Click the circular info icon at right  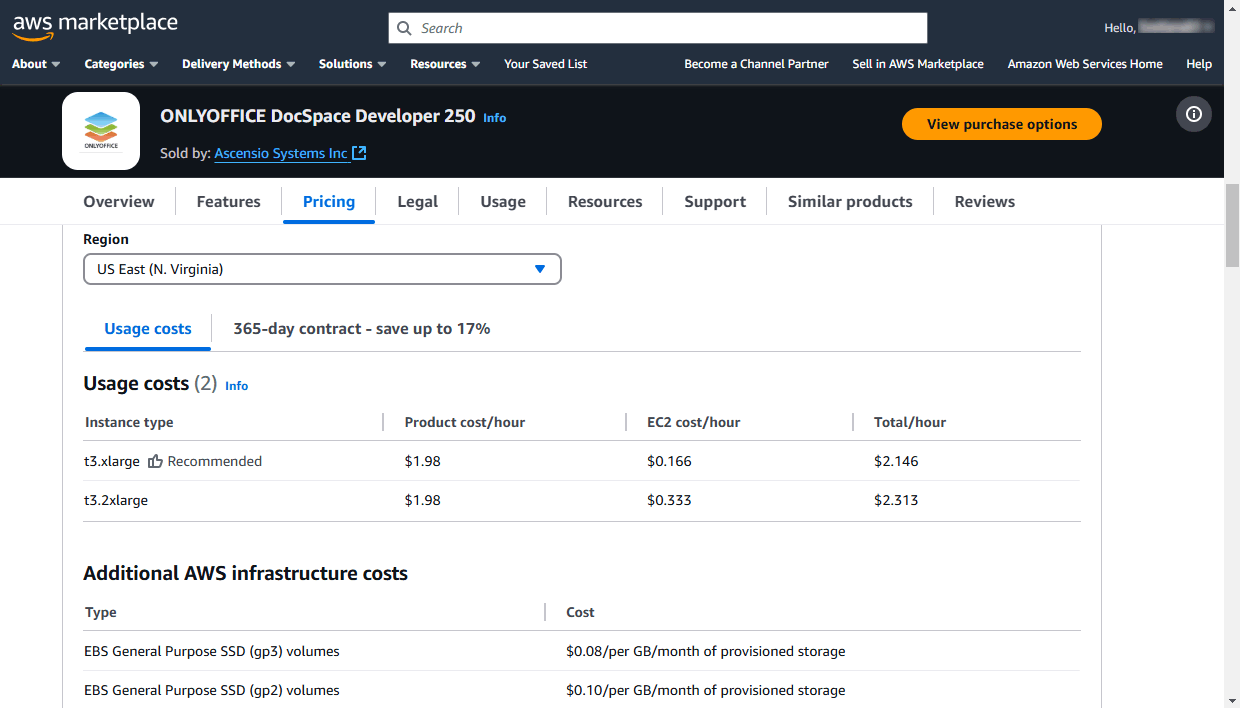tap(1193, 114)
